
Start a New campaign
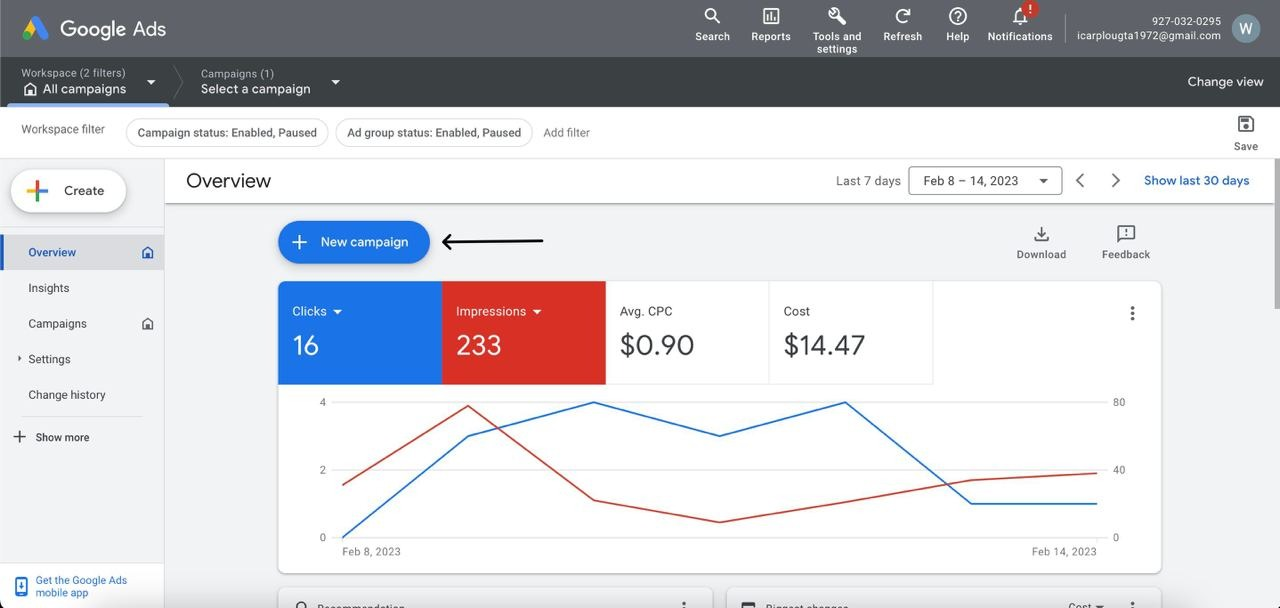tap(354, 242)
